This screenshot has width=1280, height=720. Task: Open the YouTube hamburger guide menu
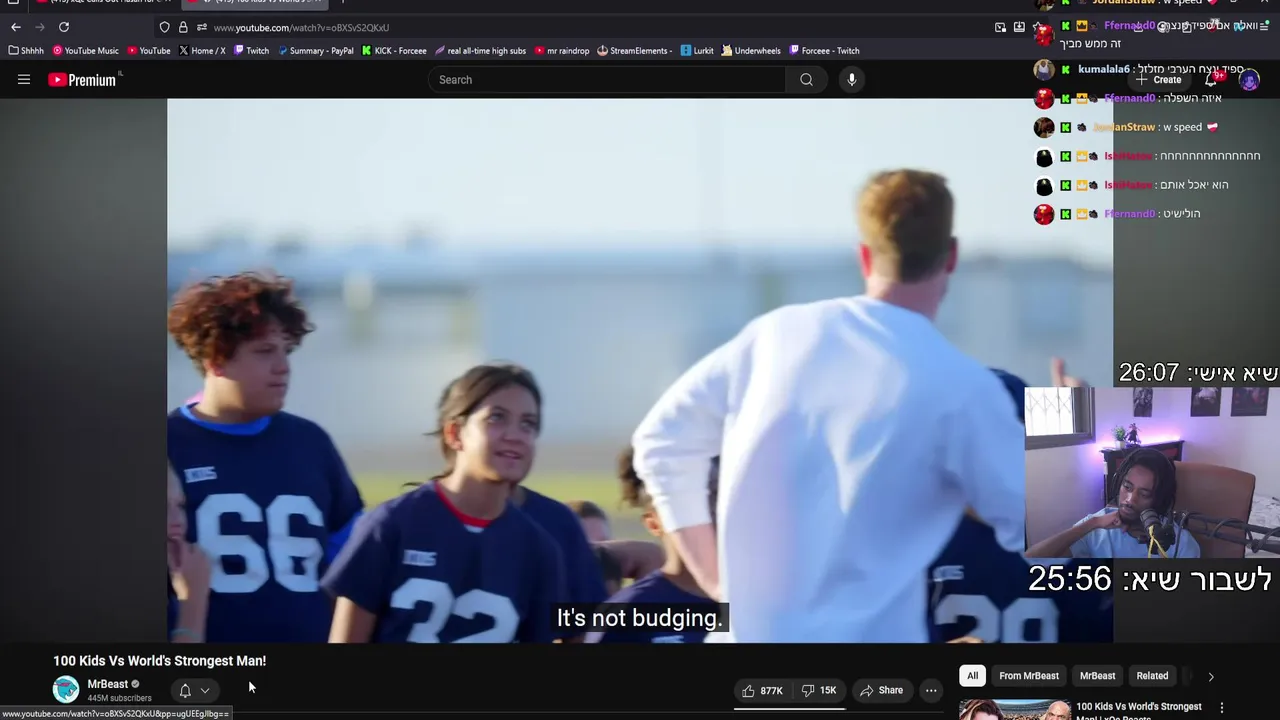pyautogui.click(x=24, y=80)
